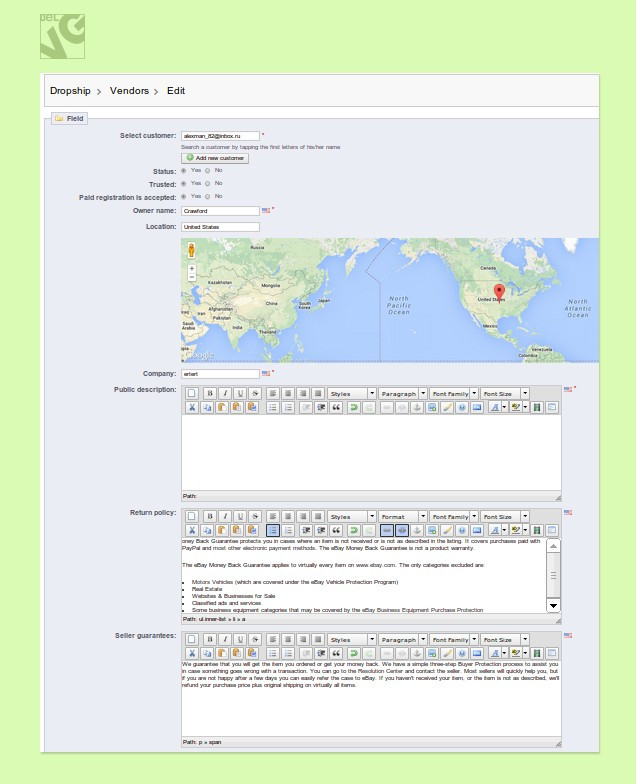The width and height of the screenshot is (636, 784).
Task: Set Status to No
Action: point(208,171)
